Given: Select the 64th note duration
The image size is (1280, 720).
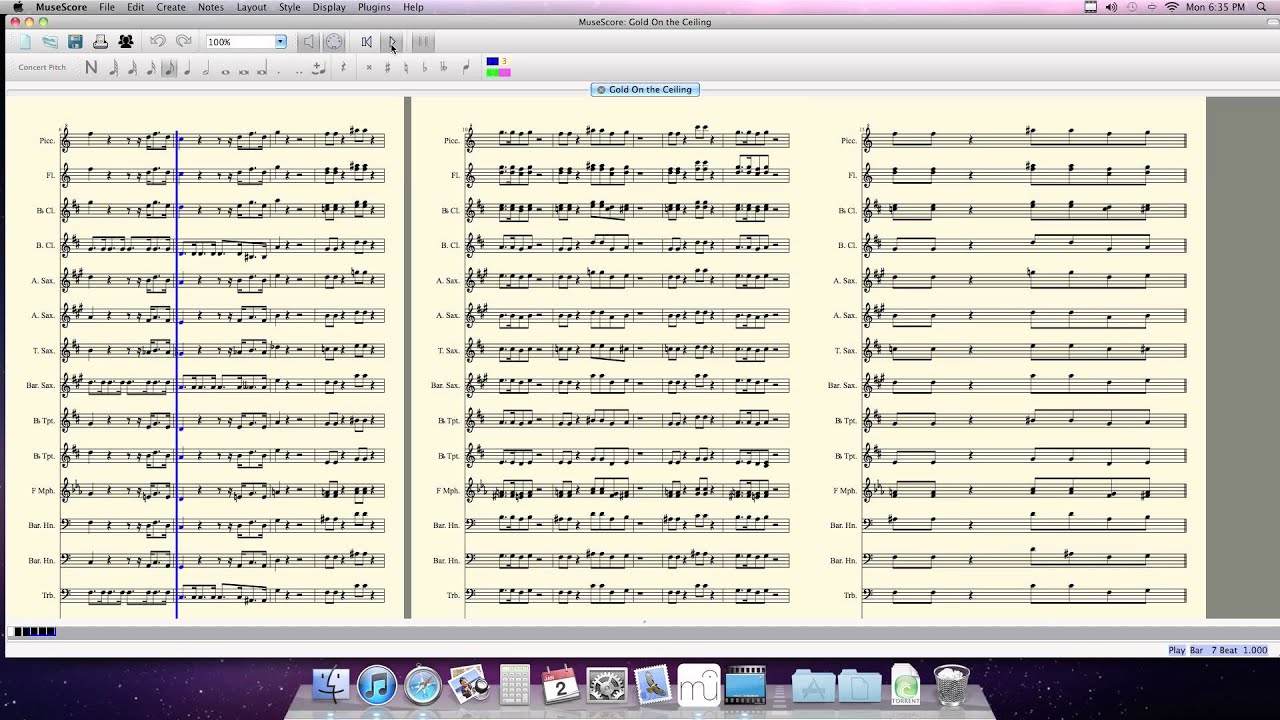Looking at the screenshot, I should coord(113,68).
